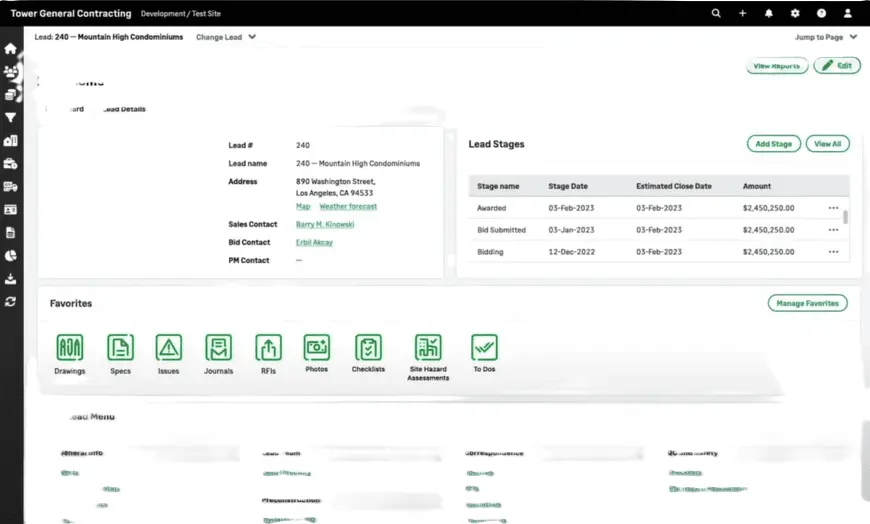Open Drawings favorite
The height and width of the screenshot is (524, 870).
pyautogui.click(x=70, y=354)
